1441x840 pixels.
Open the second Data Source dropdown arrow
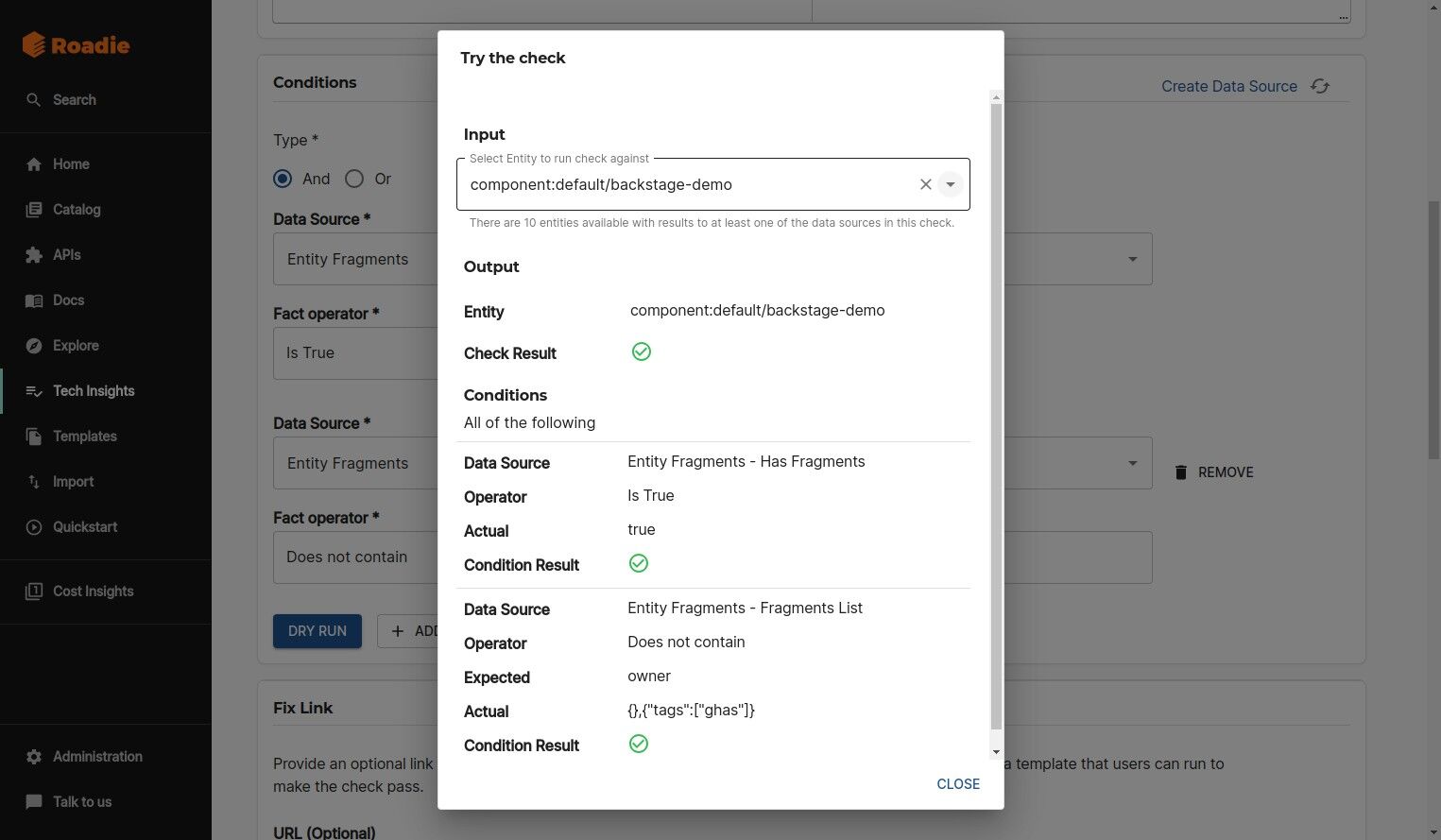(x=1132, y=463)
